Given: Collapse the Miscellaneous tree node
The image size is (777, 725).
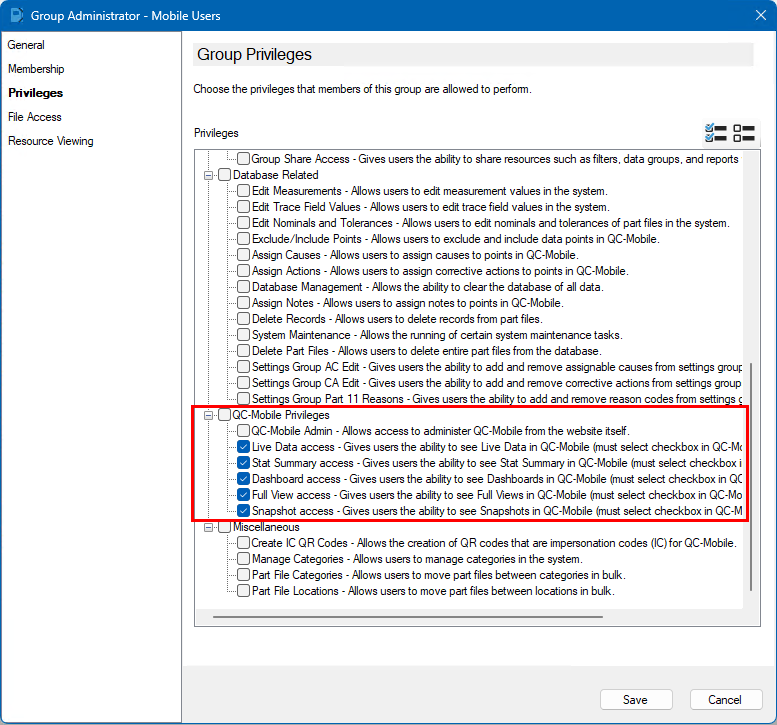Looking at the screenshot, I should 208,527.
